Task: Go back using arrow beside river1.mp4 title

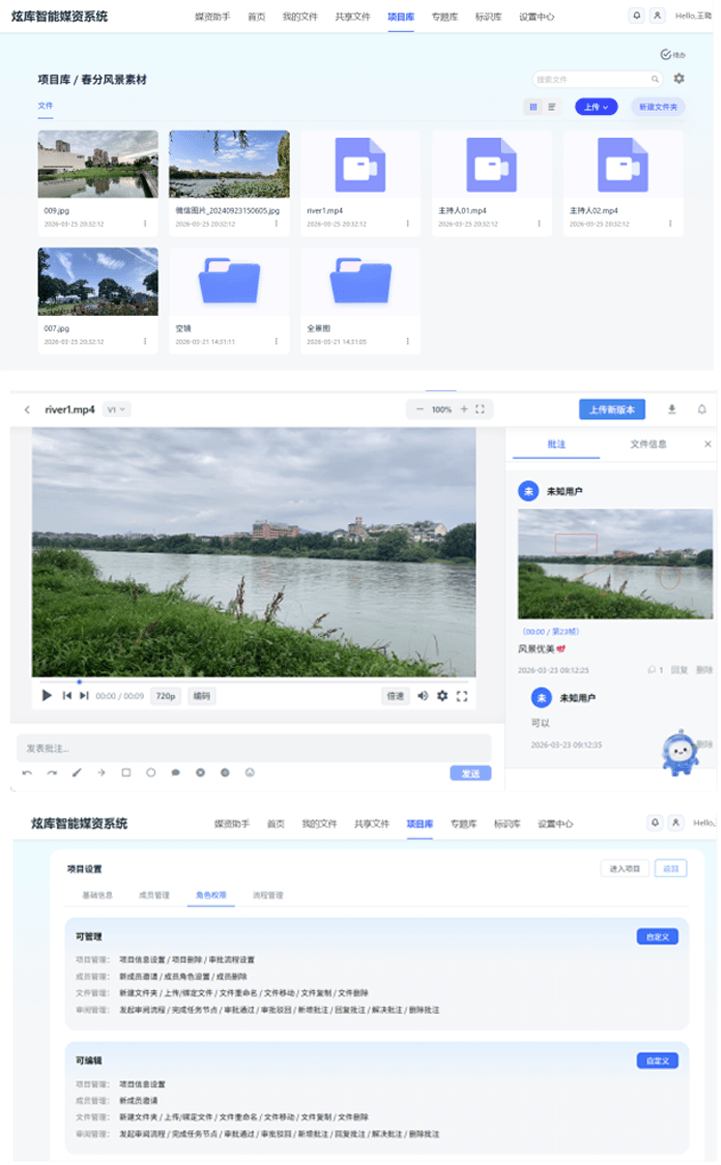Action: click(27, 409)
